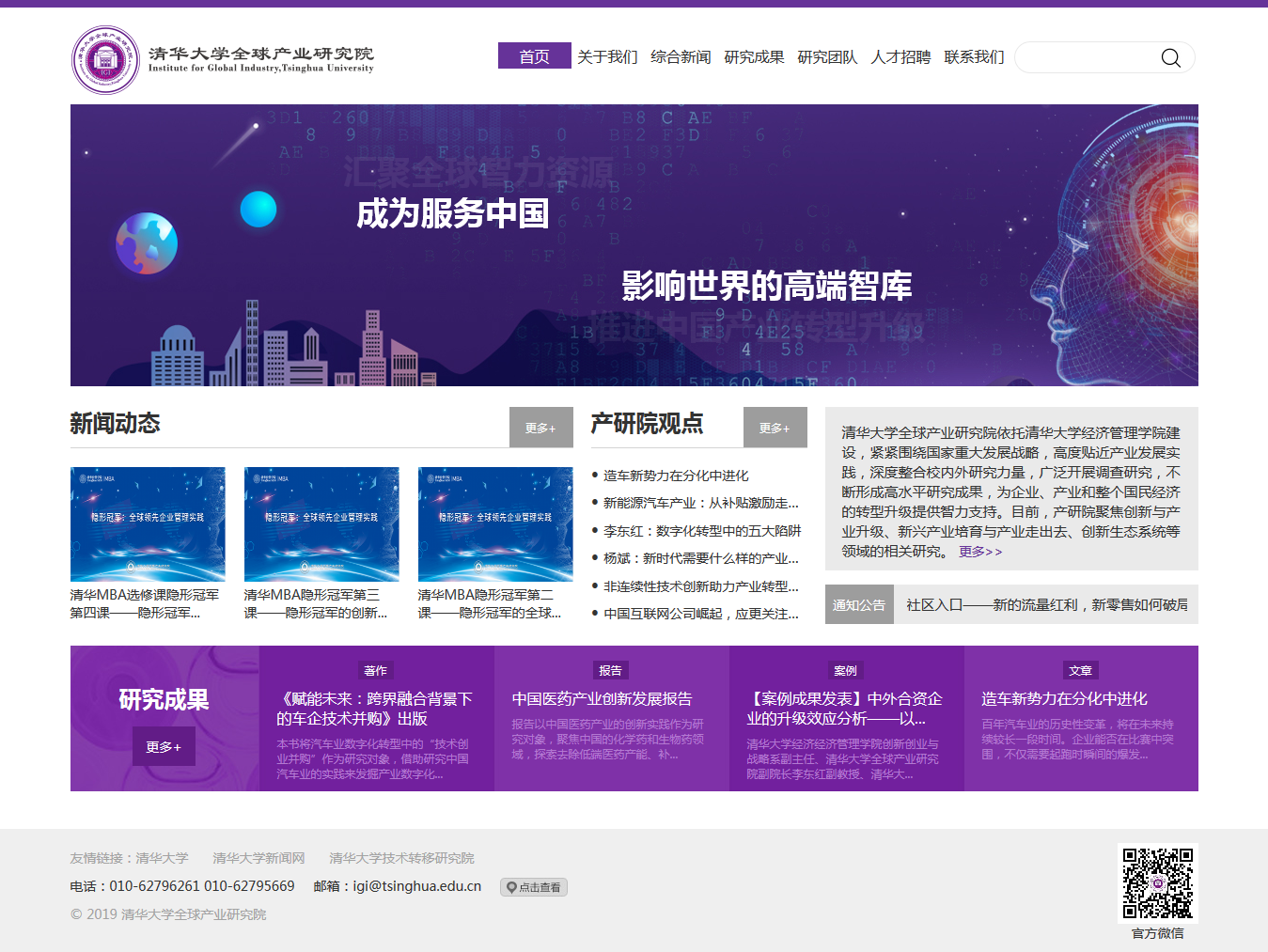Open the 首页 navigation tab
This screenshot has height=952, width=1268.
(x=534, y=56)
